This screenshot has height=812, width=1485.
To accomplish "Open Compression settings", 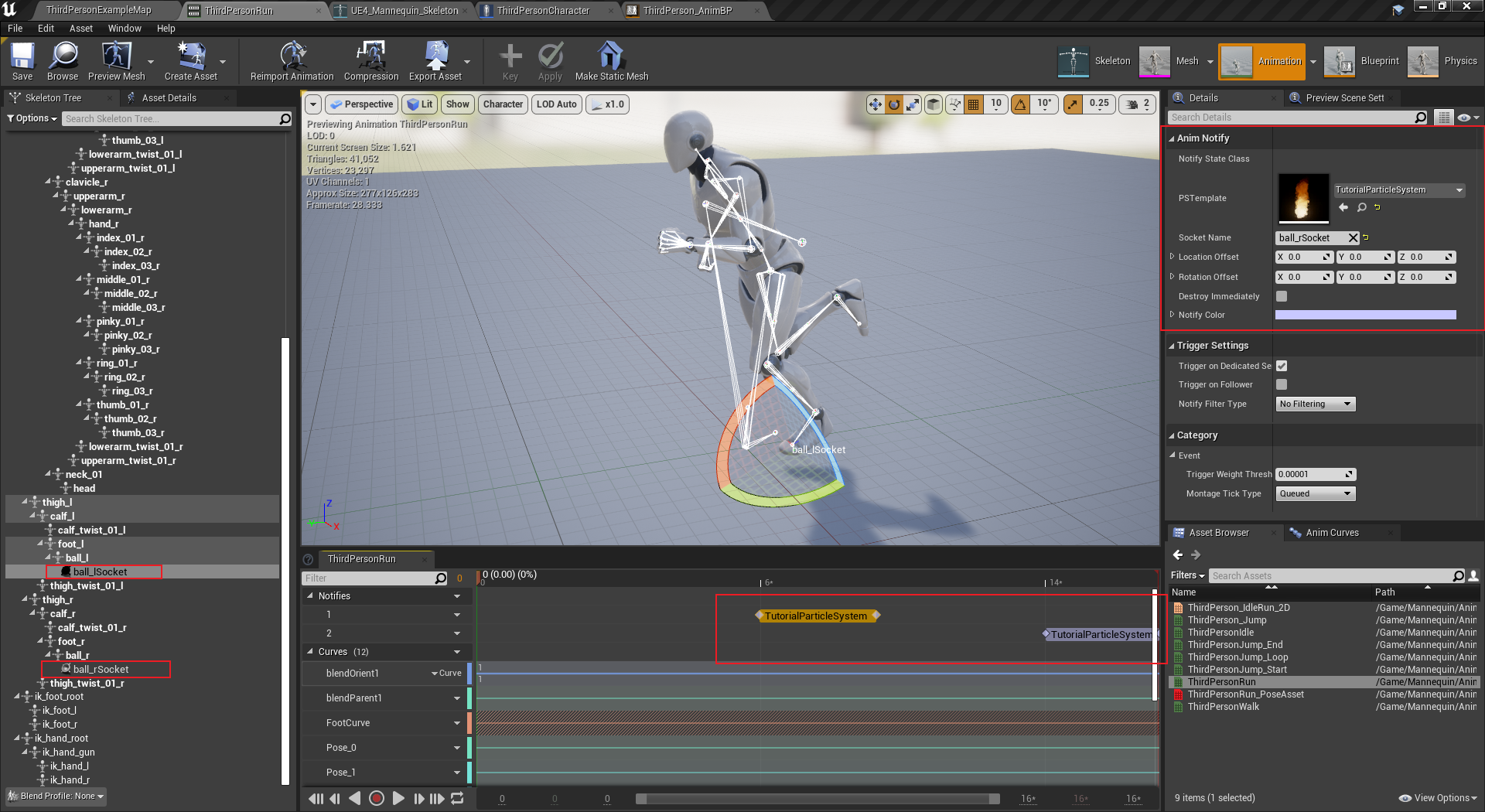I will [371, 61].
